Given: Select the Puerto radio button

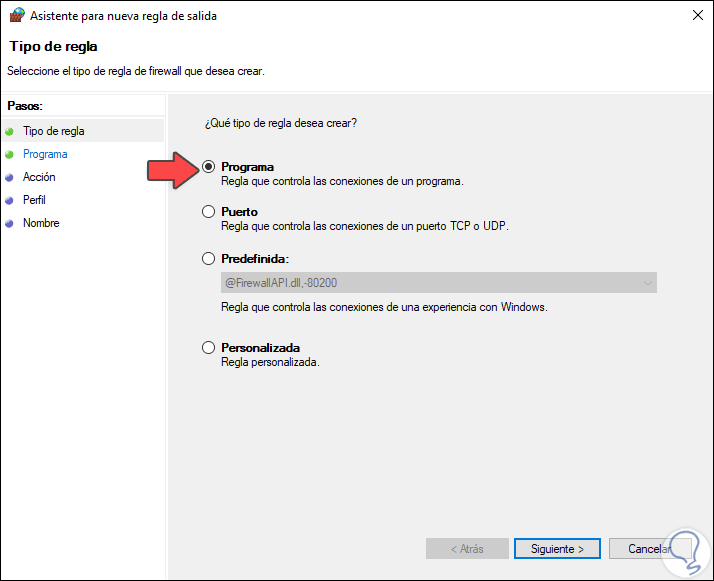Looking at the screenshot, I should 208,212.
